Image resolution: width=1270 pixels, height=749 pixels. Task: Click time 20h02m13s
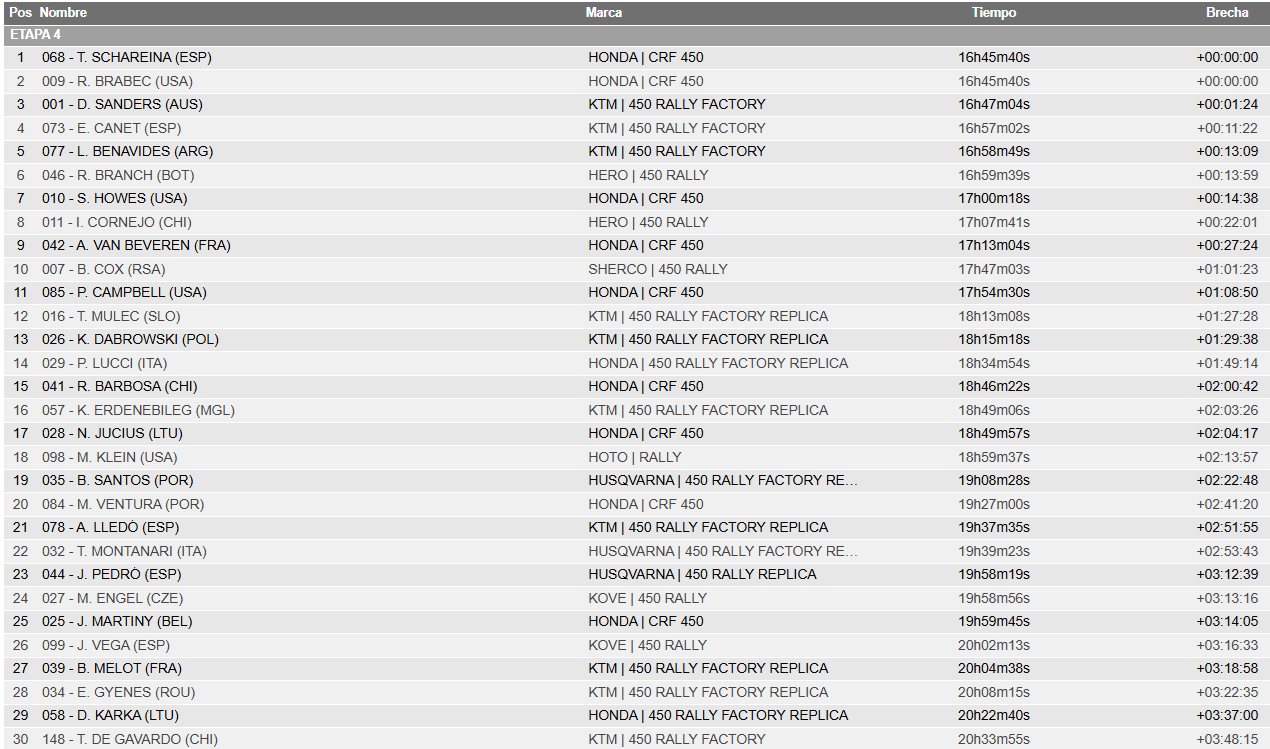[994, 645]
